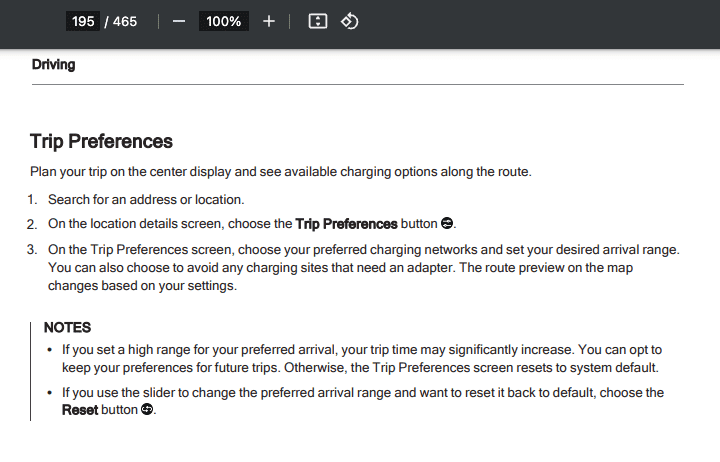Click the NOTES label
Screen dimensions: 720x462
68,327
